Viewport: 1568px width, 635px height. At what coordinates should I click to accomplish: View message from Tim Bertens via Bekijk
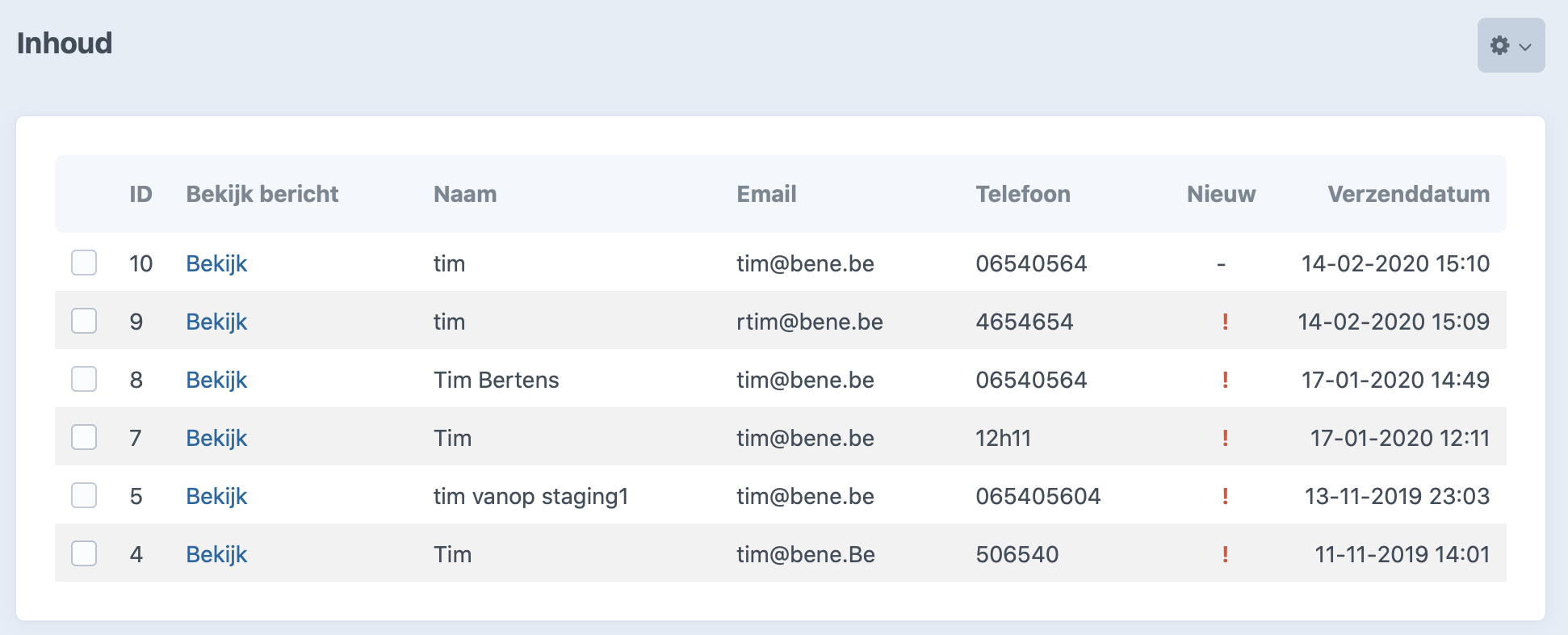[216, 381]
